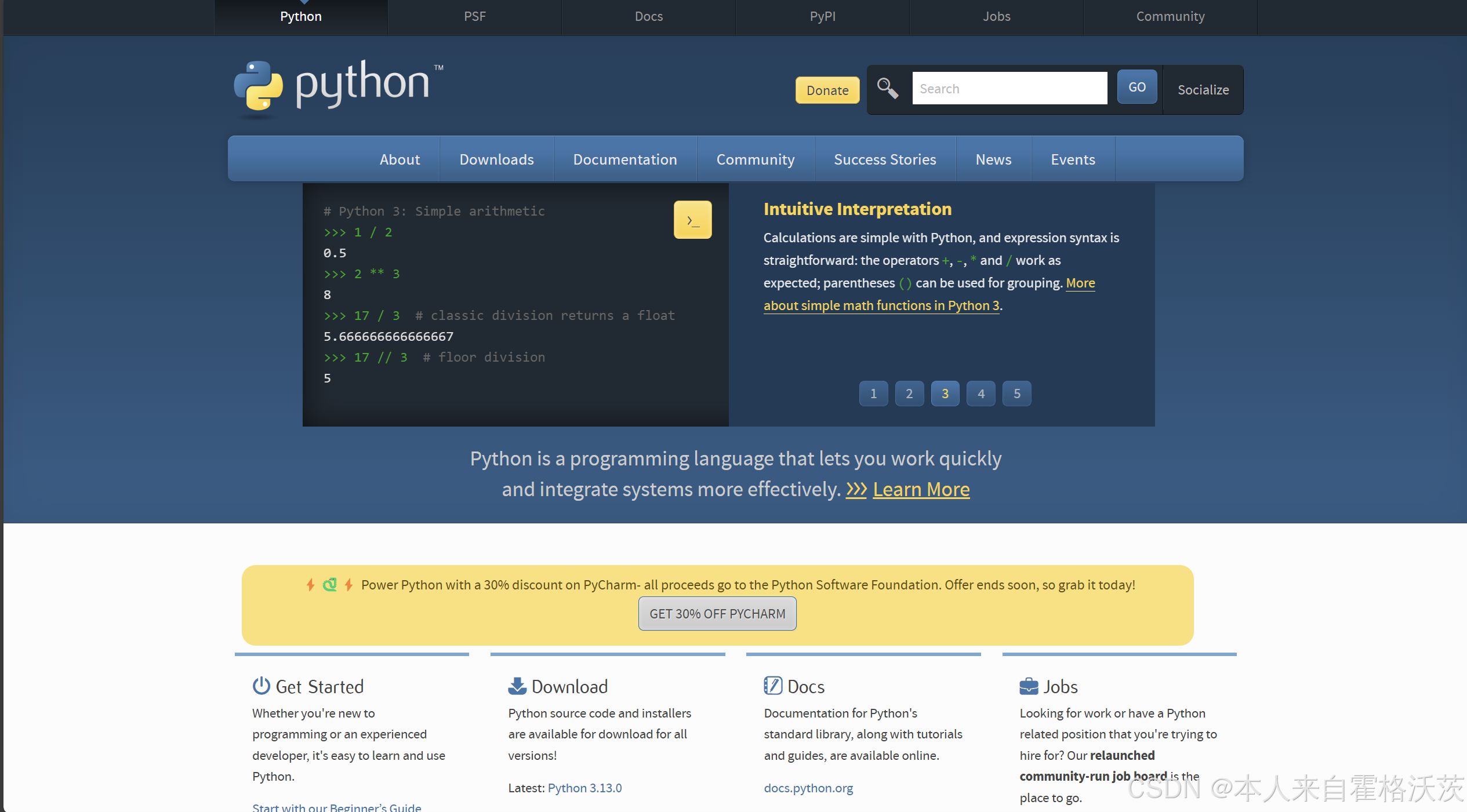Click GET 30% OFF PYCHARM button
Viewport: 1467px width, 812px height.
pos(717,613)
